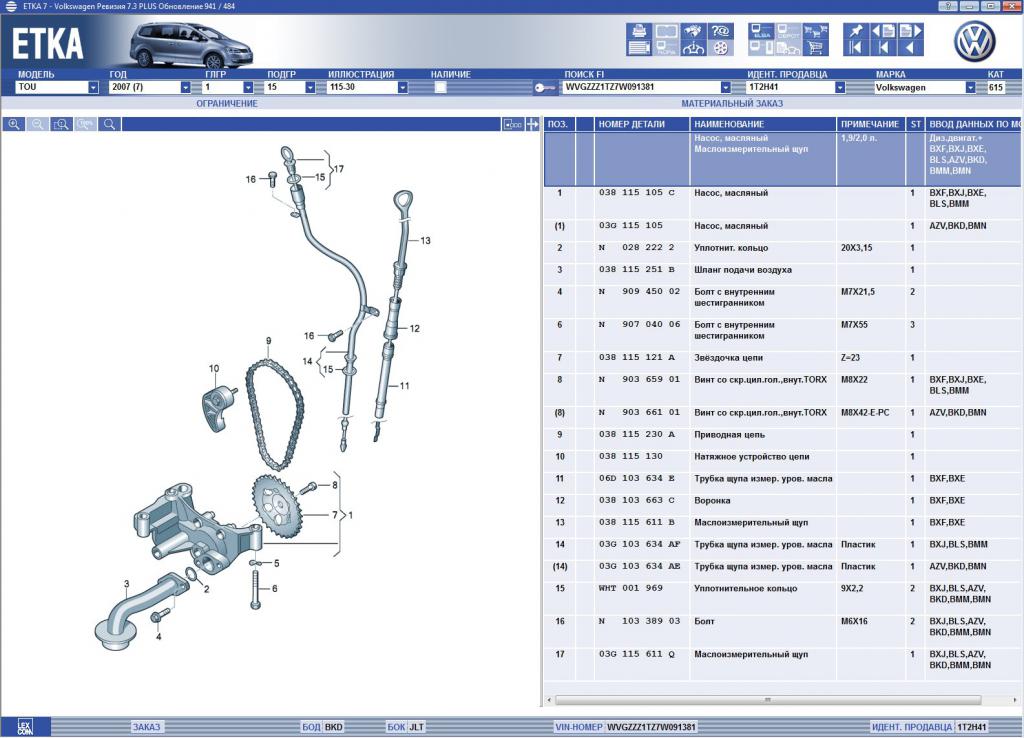This screenshot has width=1024, height=738.
Task: Click the single-bar back arrow icon
Action: (x=884, y=48)
